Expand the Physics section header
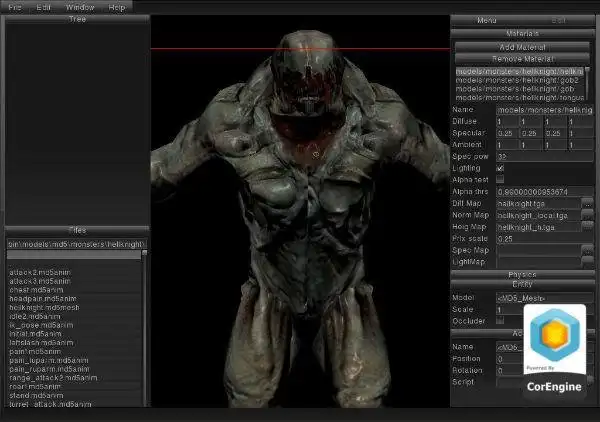The height and width of the screenshot is (422, 600). tap(522, 274)
